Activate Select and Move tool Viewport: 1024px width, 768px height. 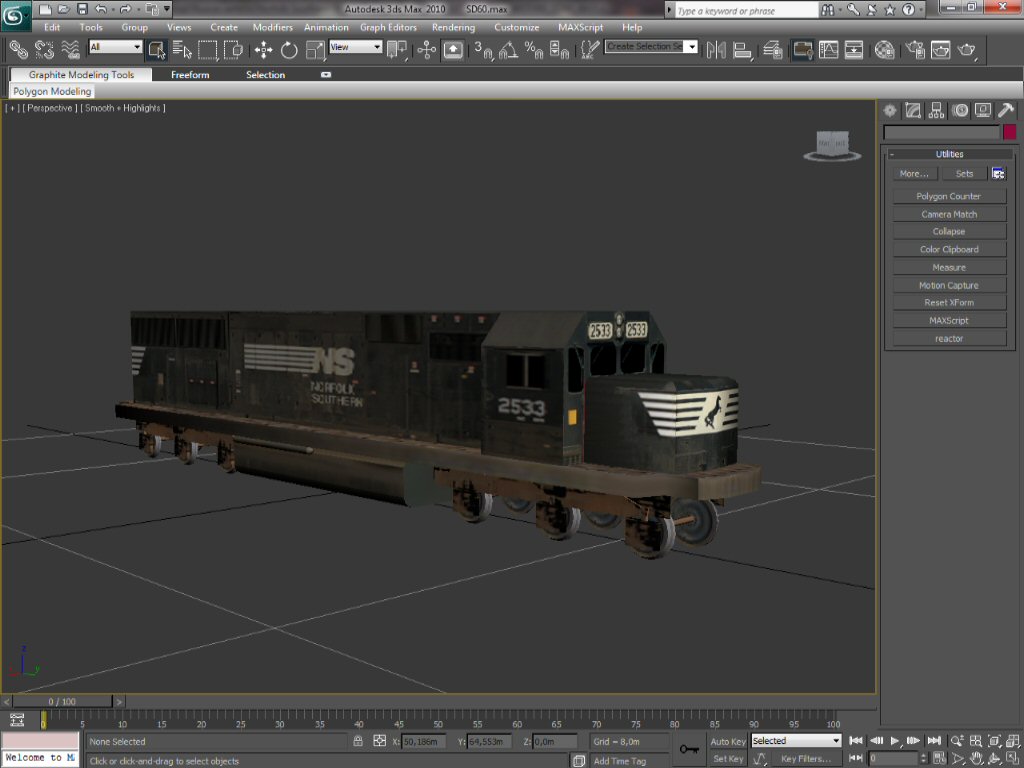point(263,50)
